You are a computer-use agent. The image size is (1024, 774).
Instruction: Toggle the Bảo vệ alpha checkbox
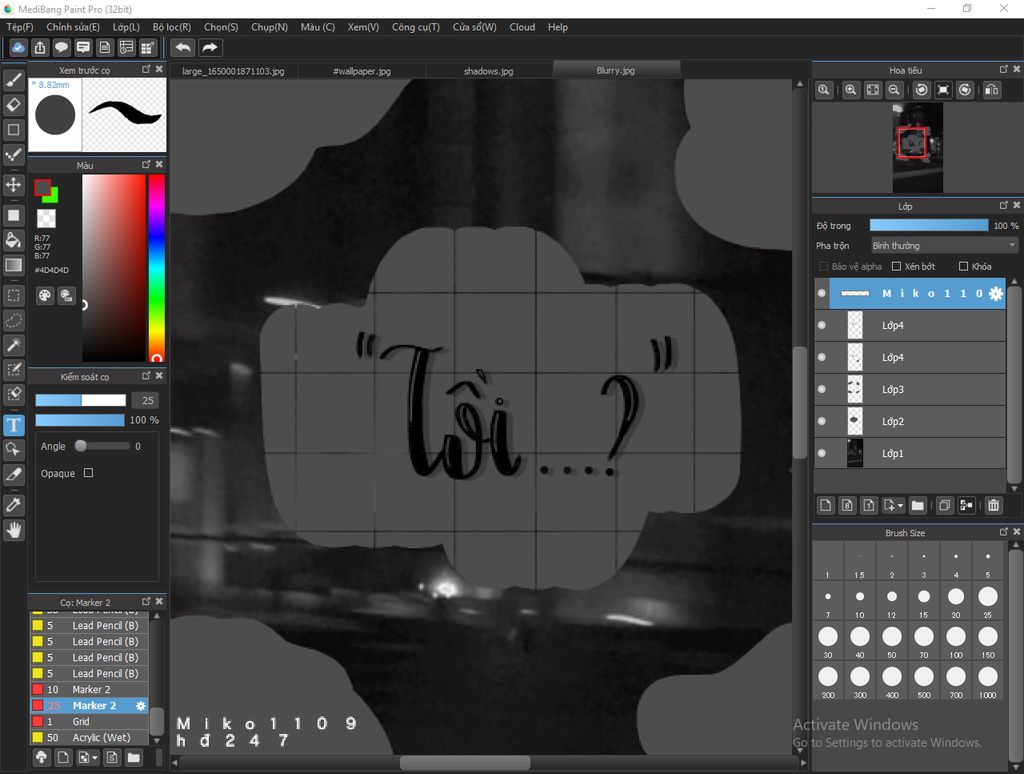[x=824, y=266]
